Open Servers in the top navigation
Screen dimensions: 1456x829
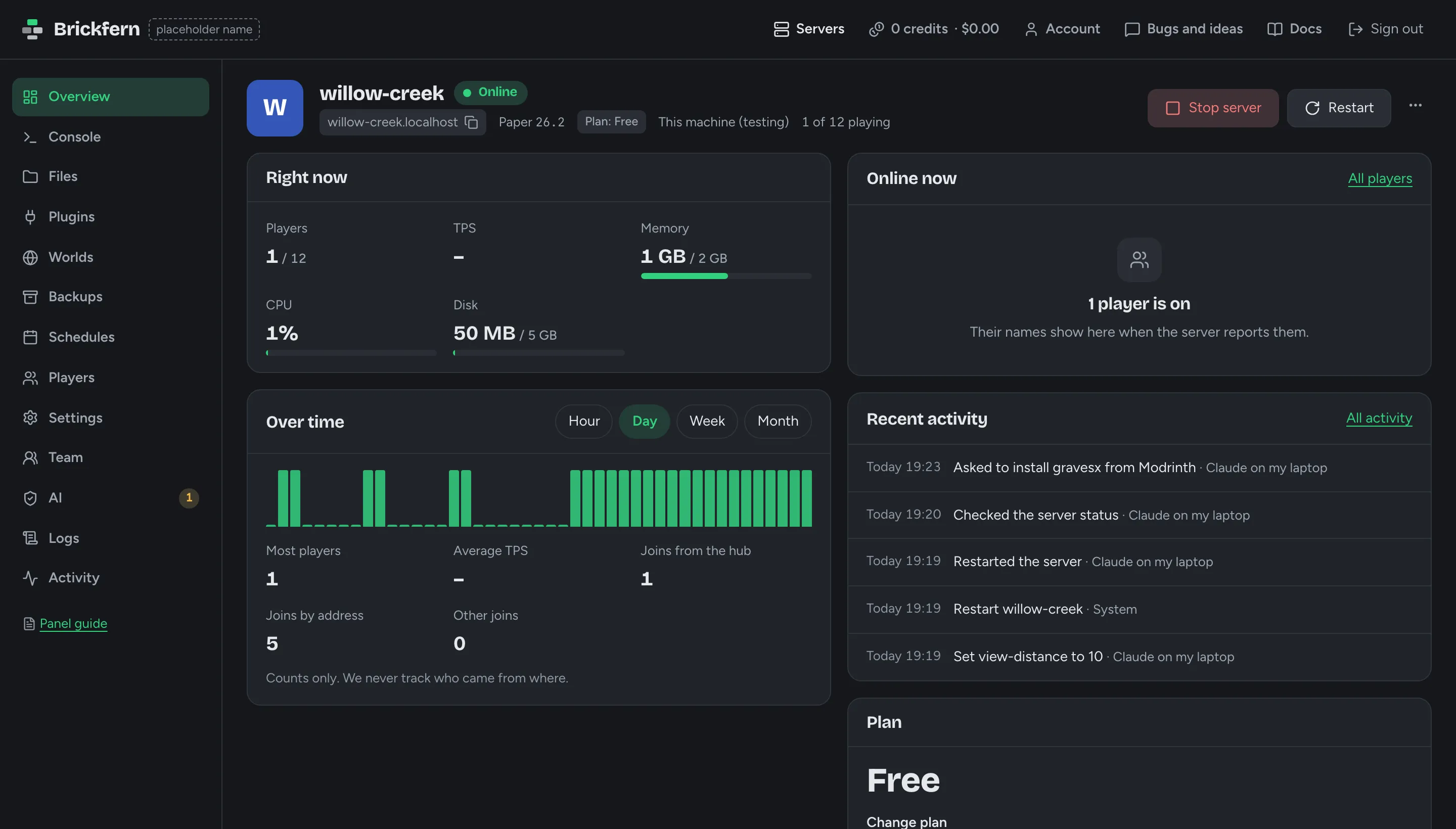808,29
